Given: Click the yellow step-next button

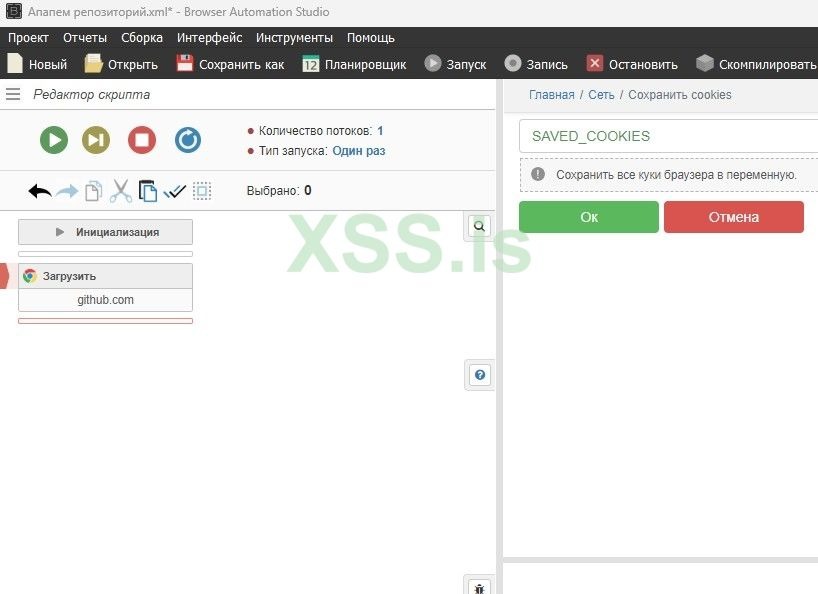Looking at the screenshot, I should point(96,140).
